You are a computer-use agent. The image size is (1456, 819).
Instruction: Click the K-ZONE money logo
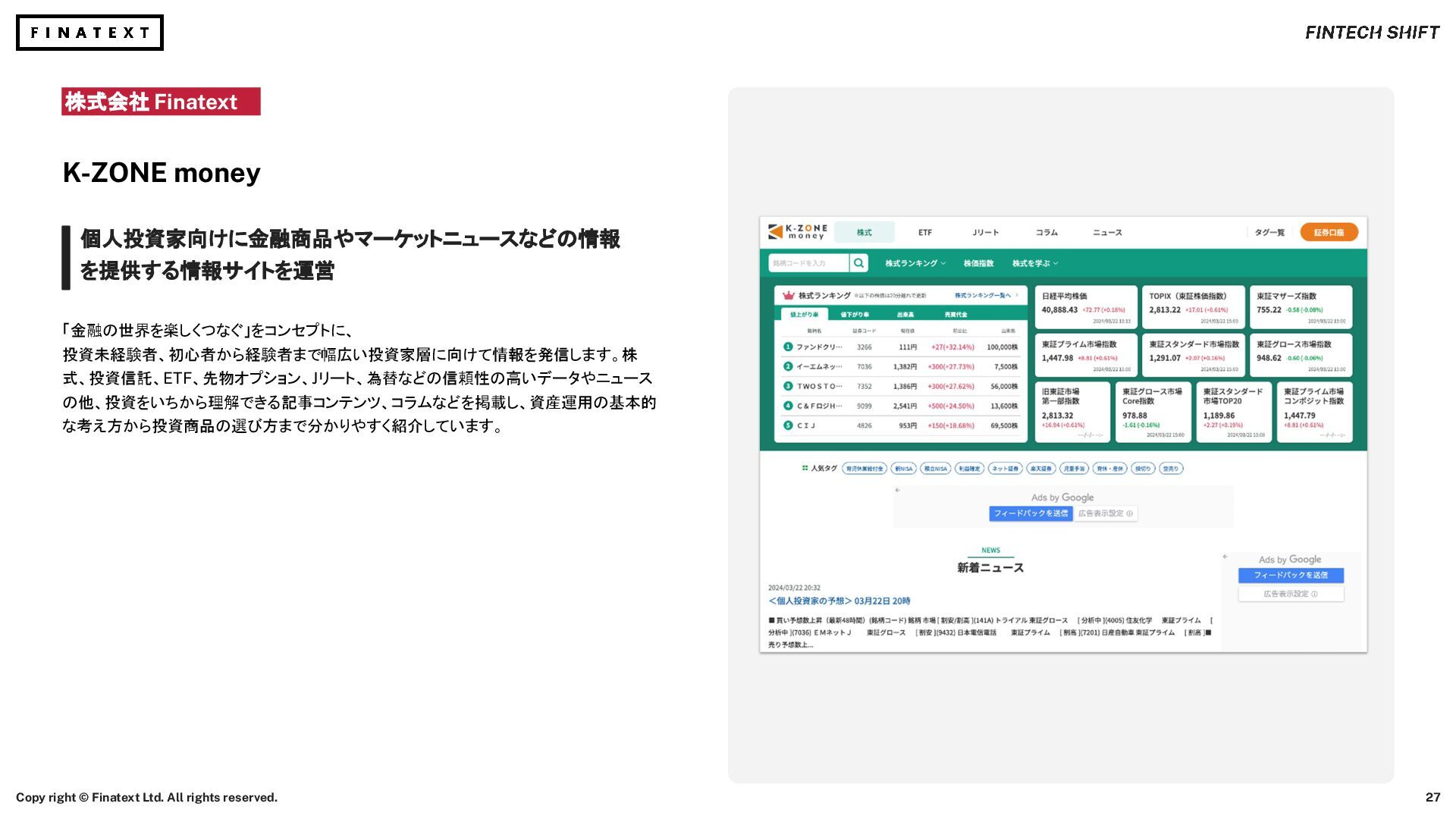point(797,232)
